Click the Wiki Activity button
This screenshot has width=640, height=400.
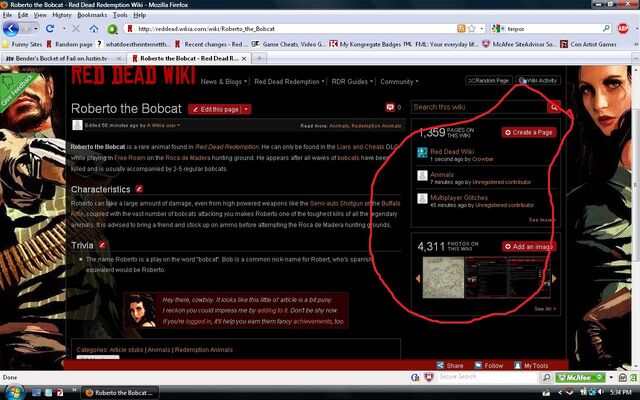pyautogui.click(x=538, y=80)
